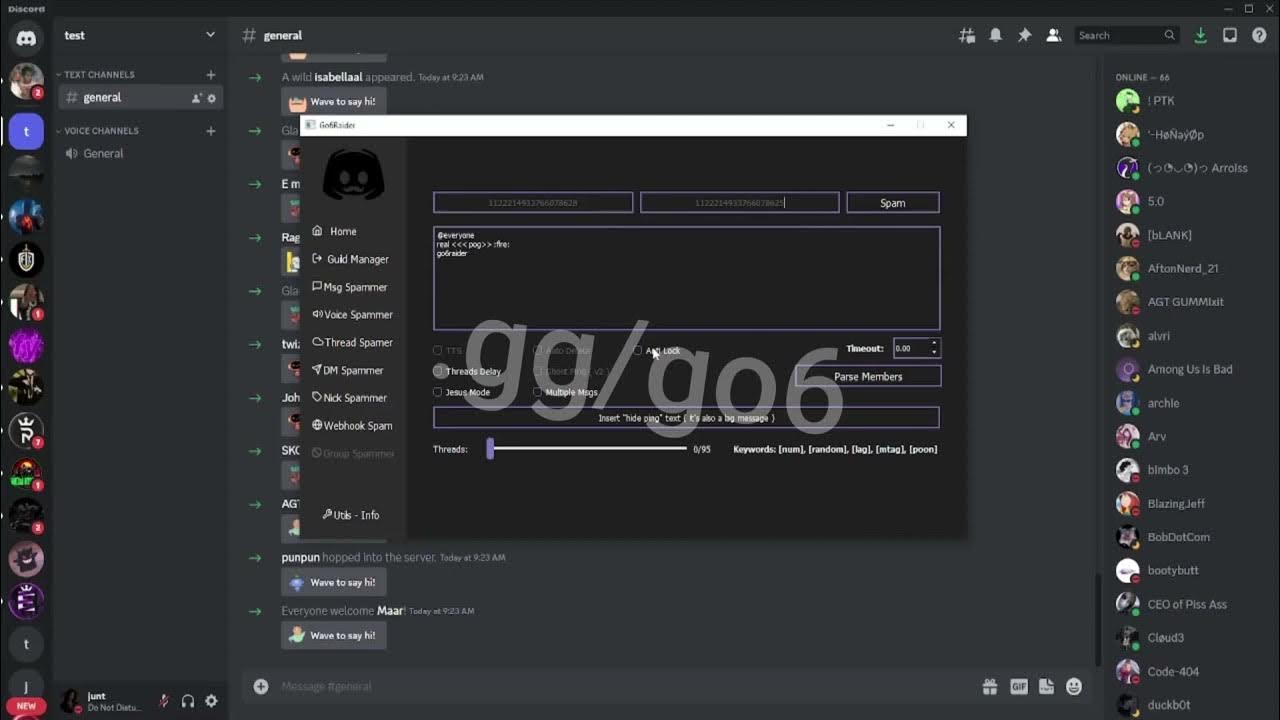Open the Help question mark icon
Viewport: 1280px width, 720px height.
pos(1259,35)
